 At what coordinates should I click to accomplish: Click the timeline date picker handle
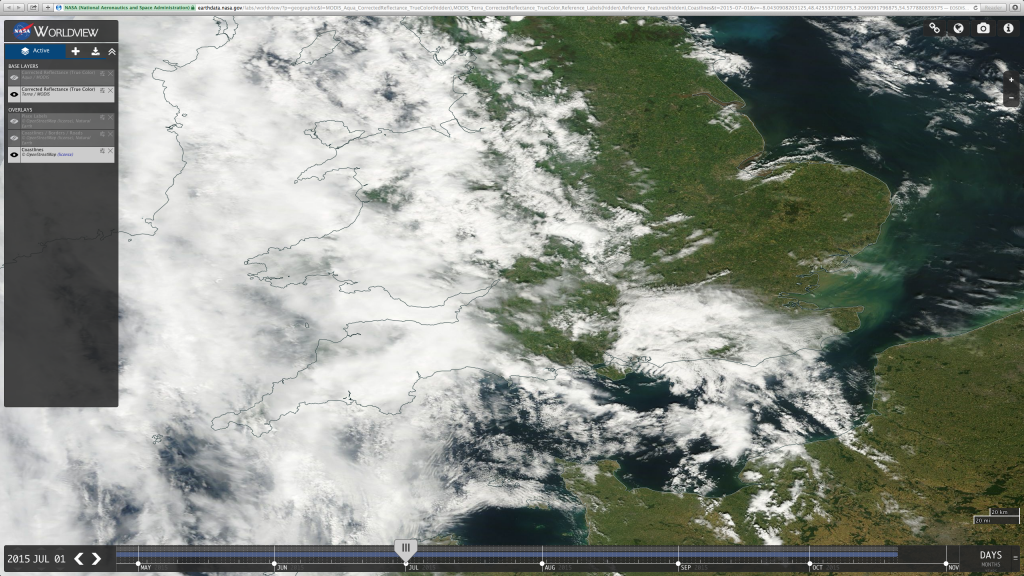406,549
